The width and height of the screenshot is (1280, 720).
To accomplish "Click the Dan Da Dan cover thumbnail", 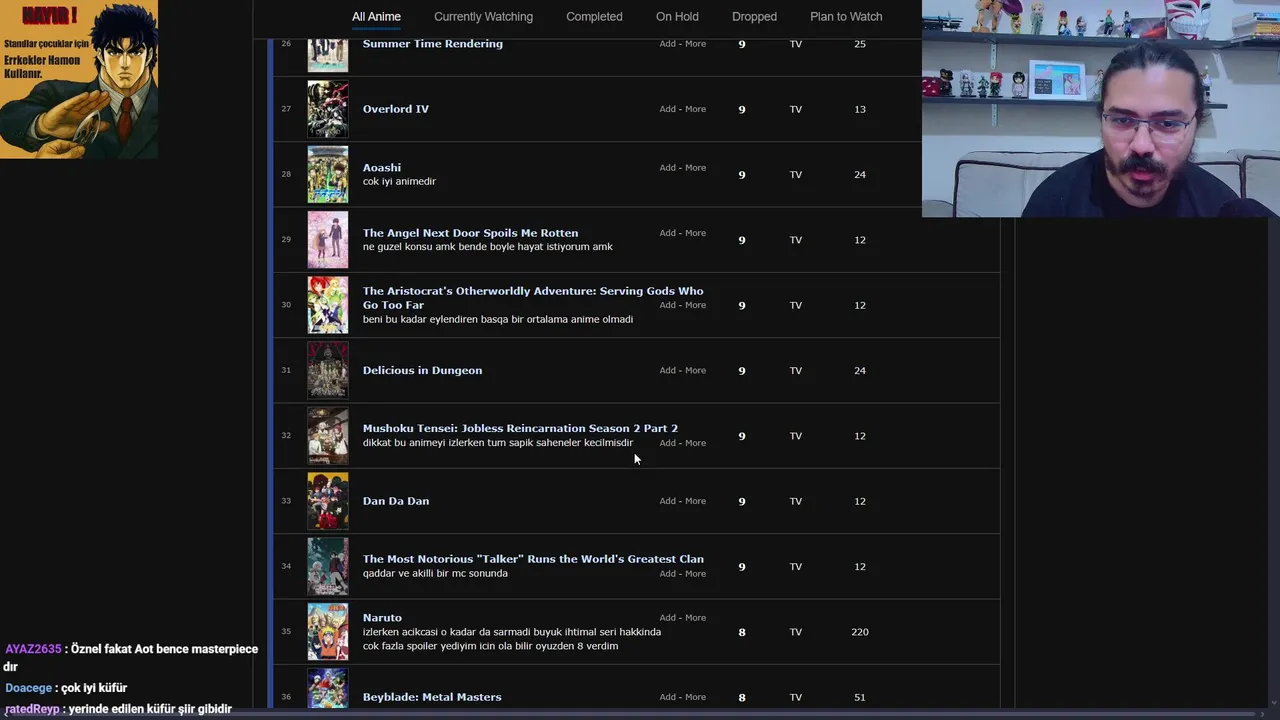I will [328, 501].
